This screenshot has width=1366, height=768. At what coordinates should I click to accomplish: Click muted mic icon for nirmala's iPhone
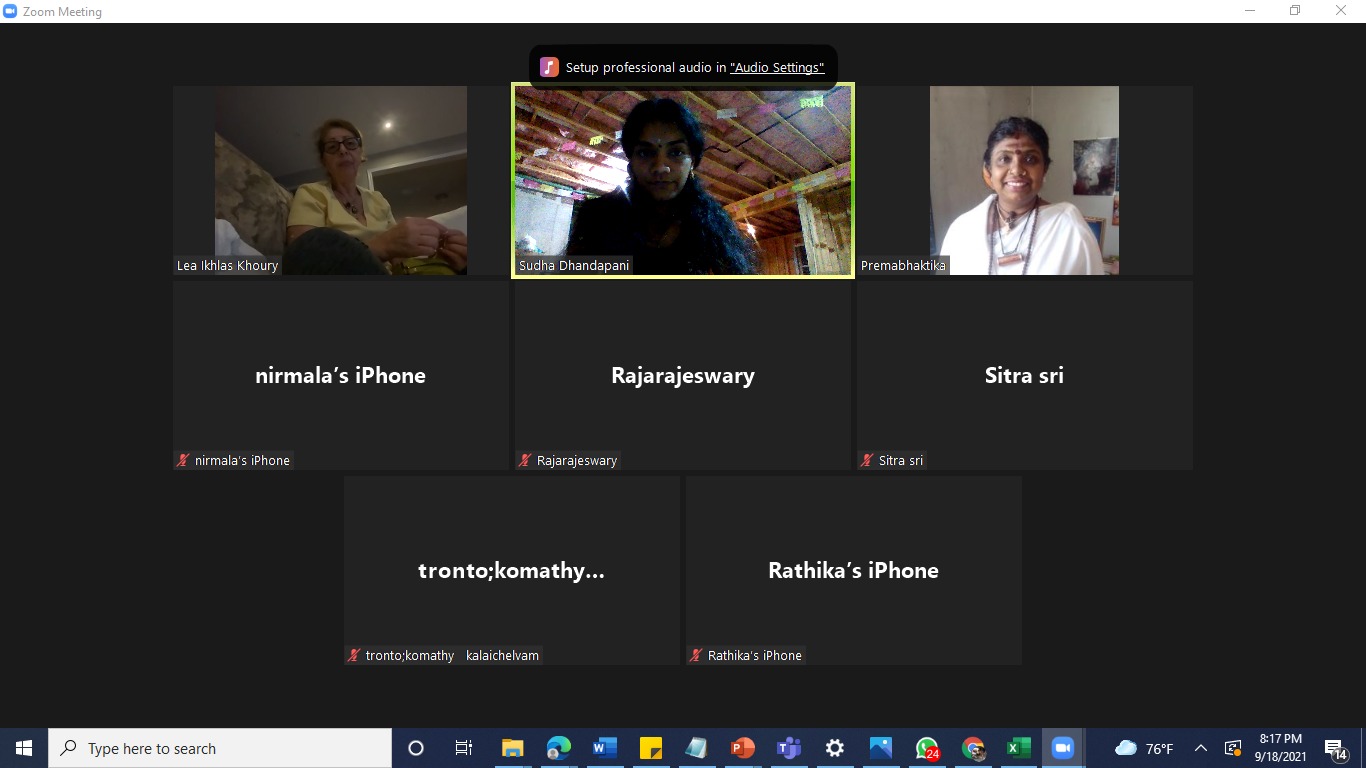click(183, 461)
